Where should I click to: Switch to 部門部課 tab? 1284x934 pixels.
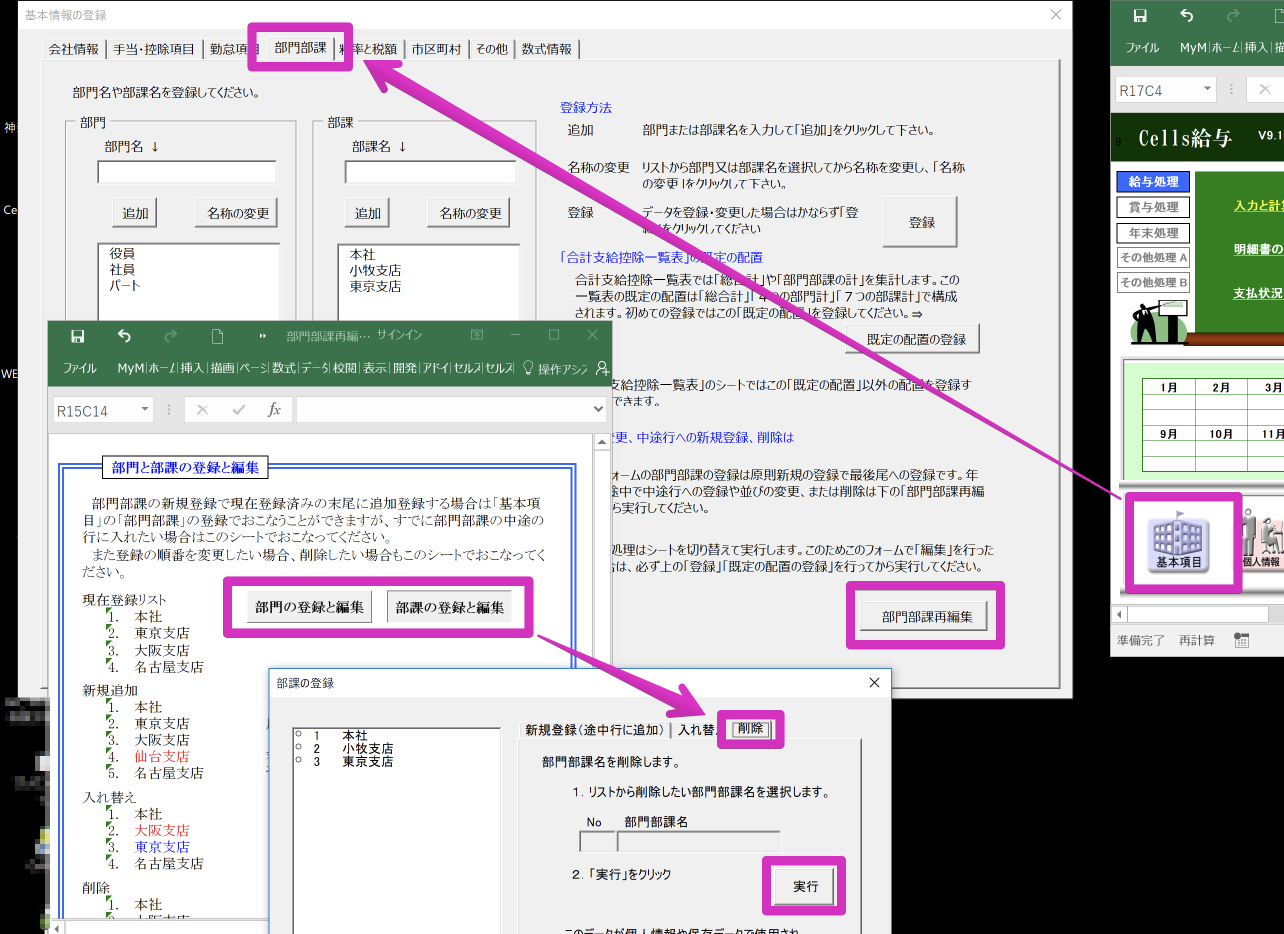tap(300, 47)
